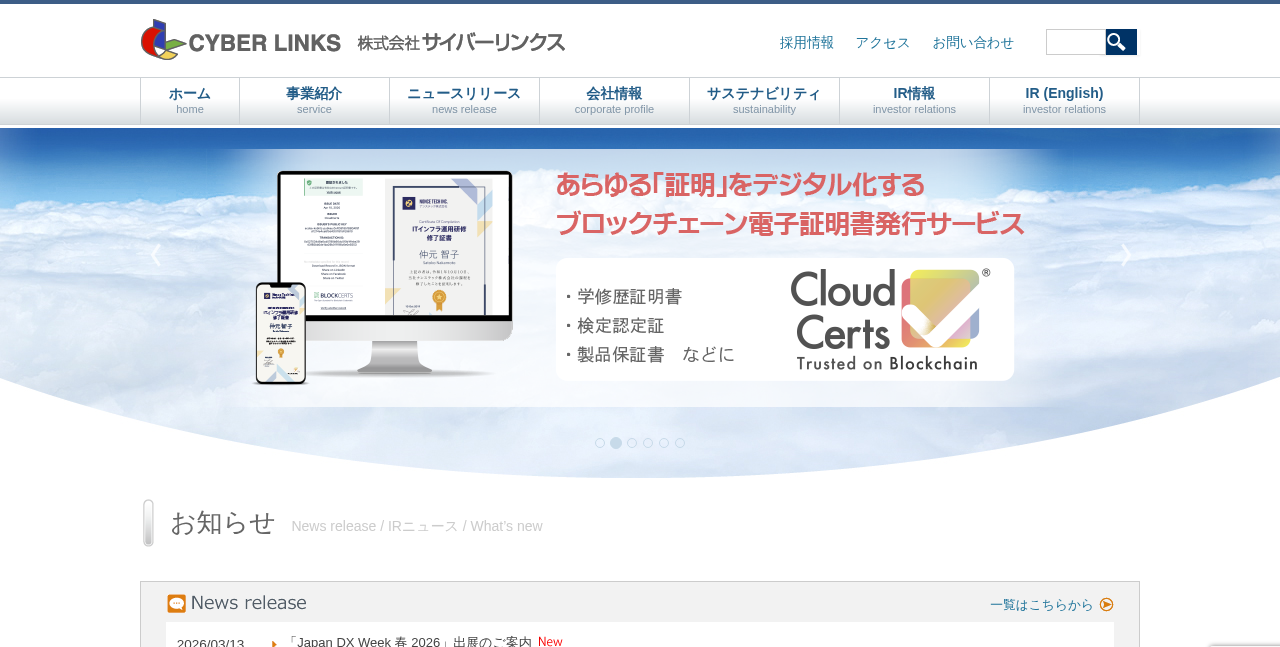Show the previous carousel slide arrow
This screenshot has width=1280, height=647.
click(x=155, y=255)
